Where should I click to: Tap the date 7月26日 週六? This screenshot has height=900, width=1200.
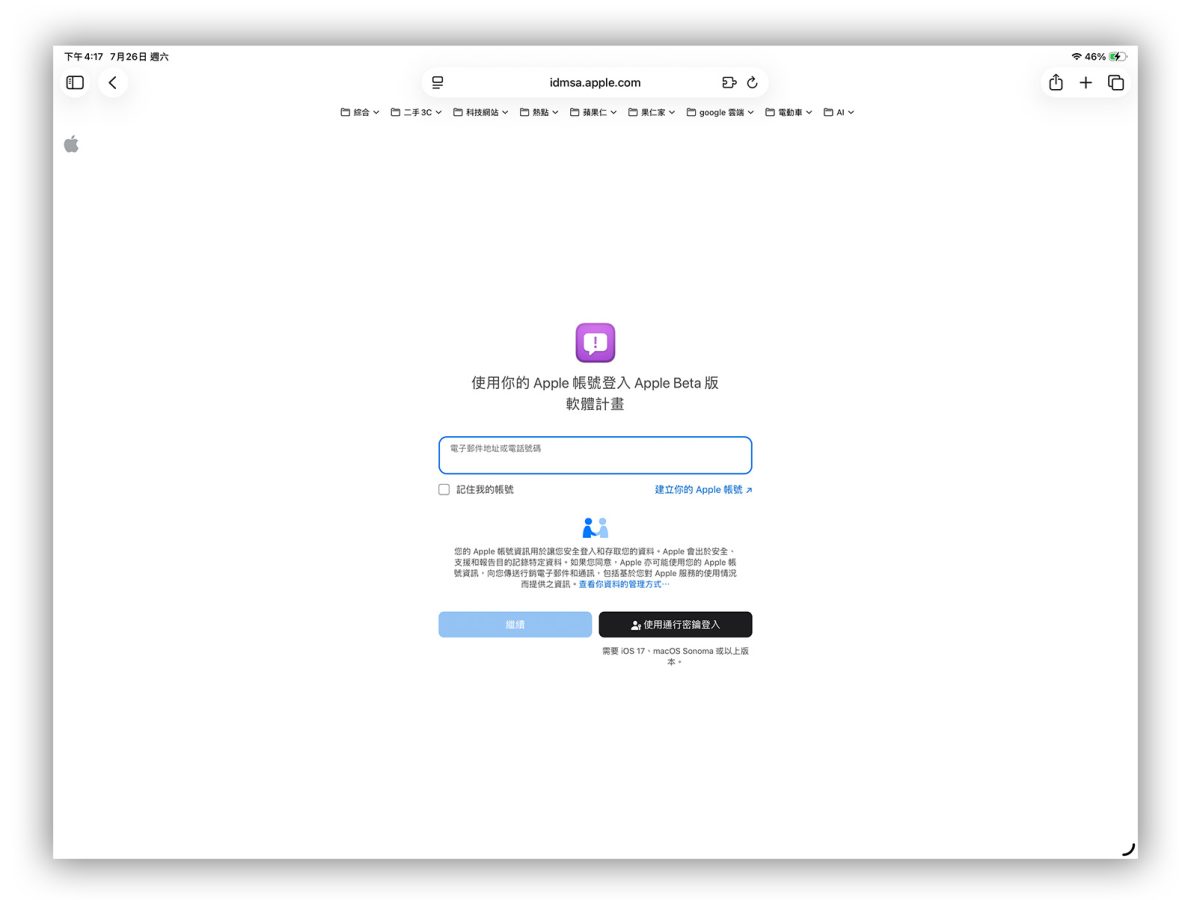140,57
